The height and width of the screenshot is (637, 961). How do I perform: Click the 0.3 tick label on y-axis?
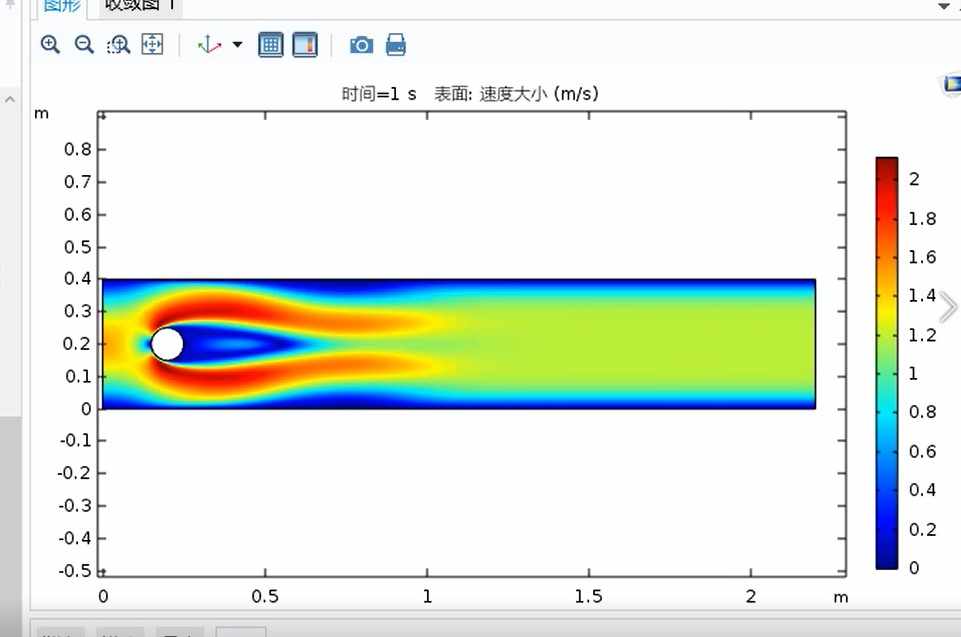pos(78,311)
